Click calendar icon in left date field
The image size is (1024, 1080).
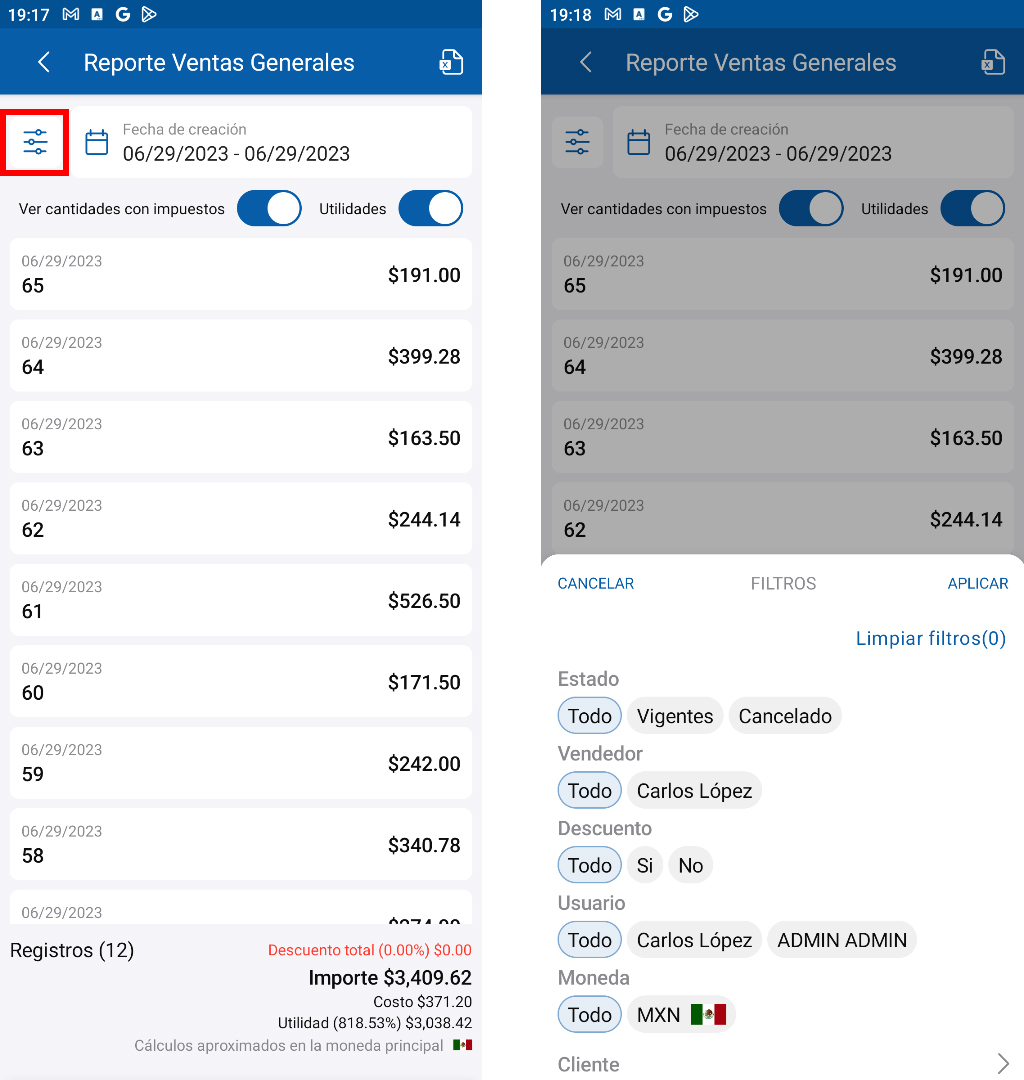pos(97,142)
